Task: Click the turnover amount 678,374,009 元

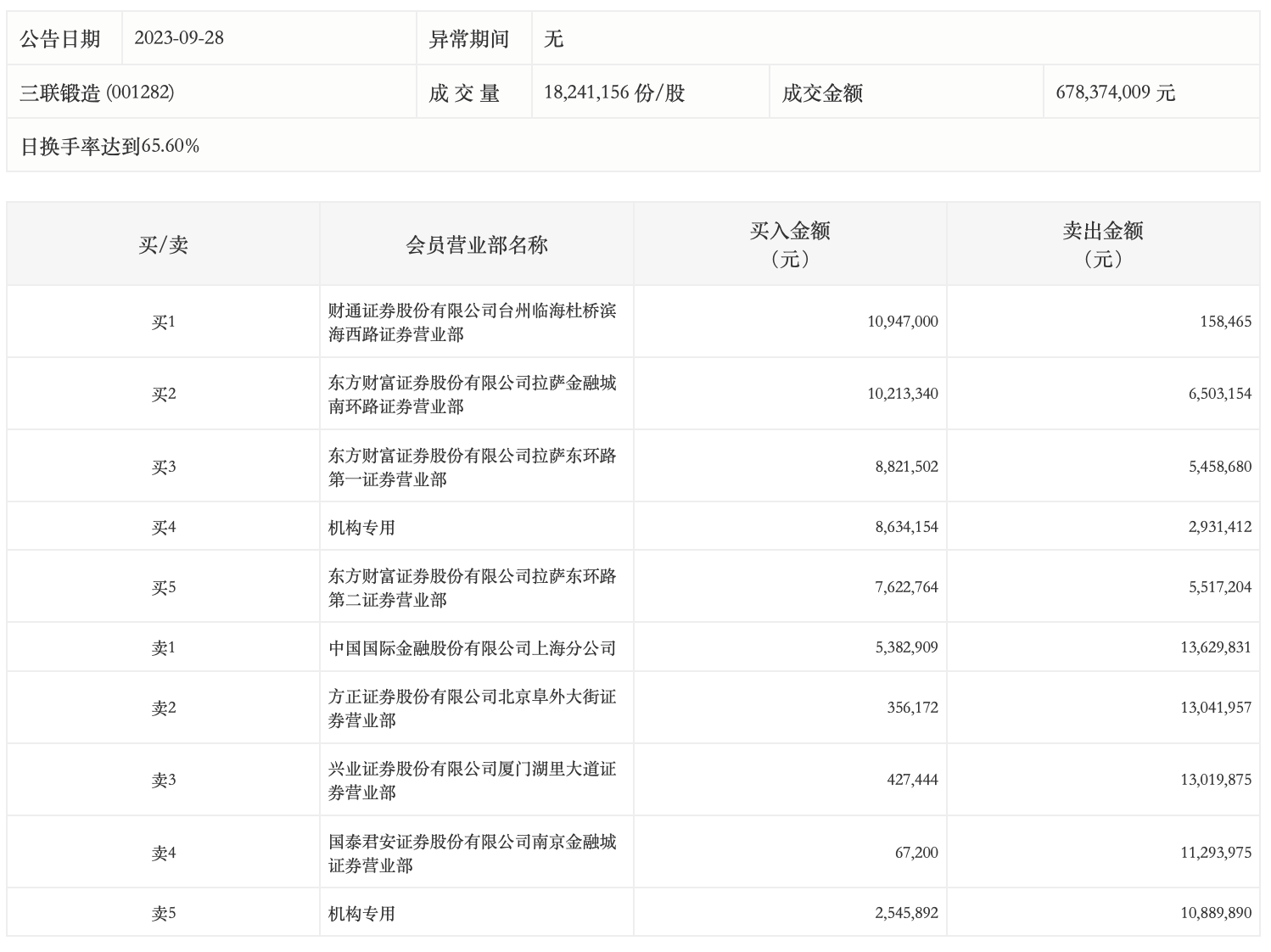Action: (1115, 92)
